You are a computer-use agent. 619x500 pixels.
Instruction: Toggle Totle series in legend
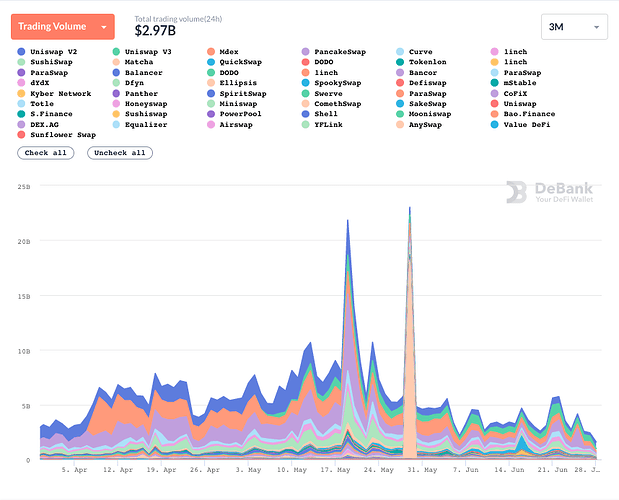coord(36,104)
